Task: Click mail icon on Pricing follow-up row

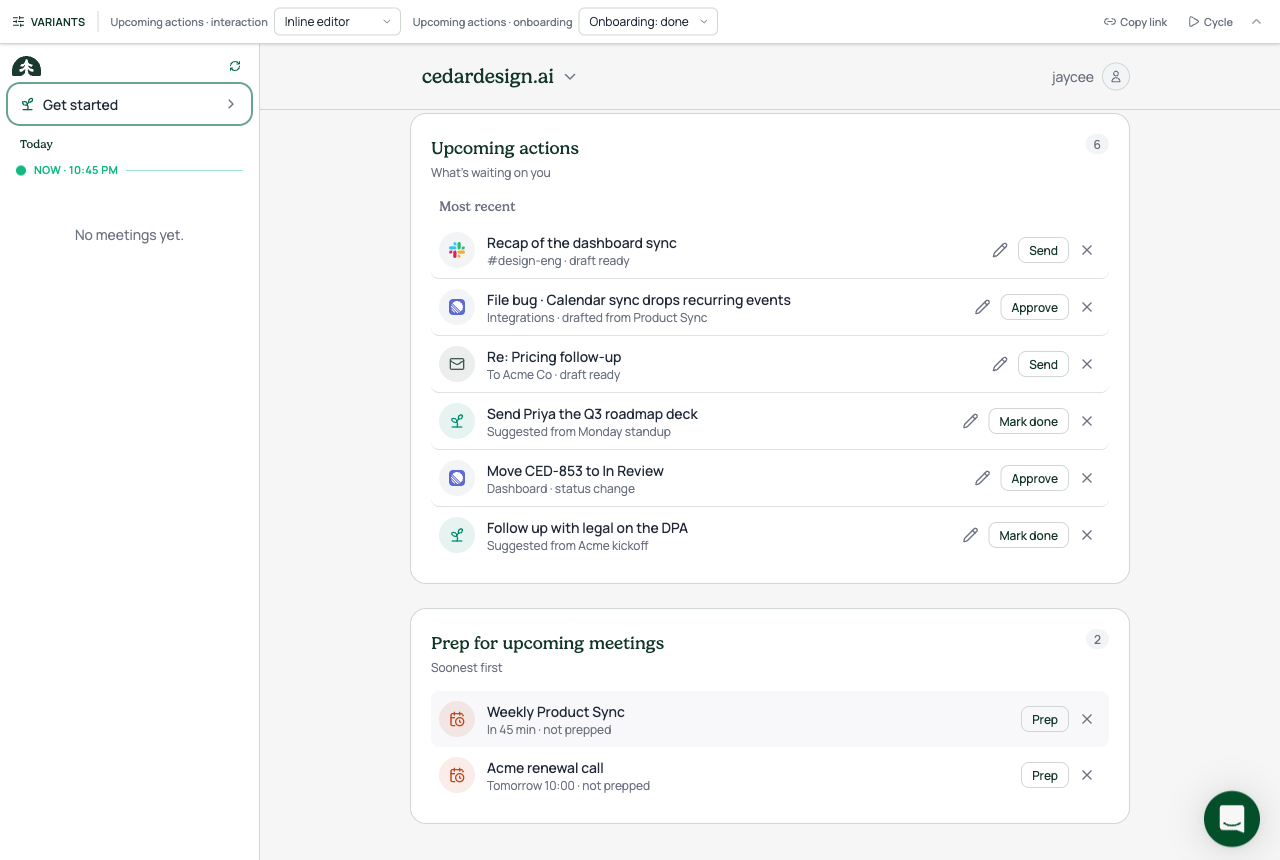Action: [457, 364]
